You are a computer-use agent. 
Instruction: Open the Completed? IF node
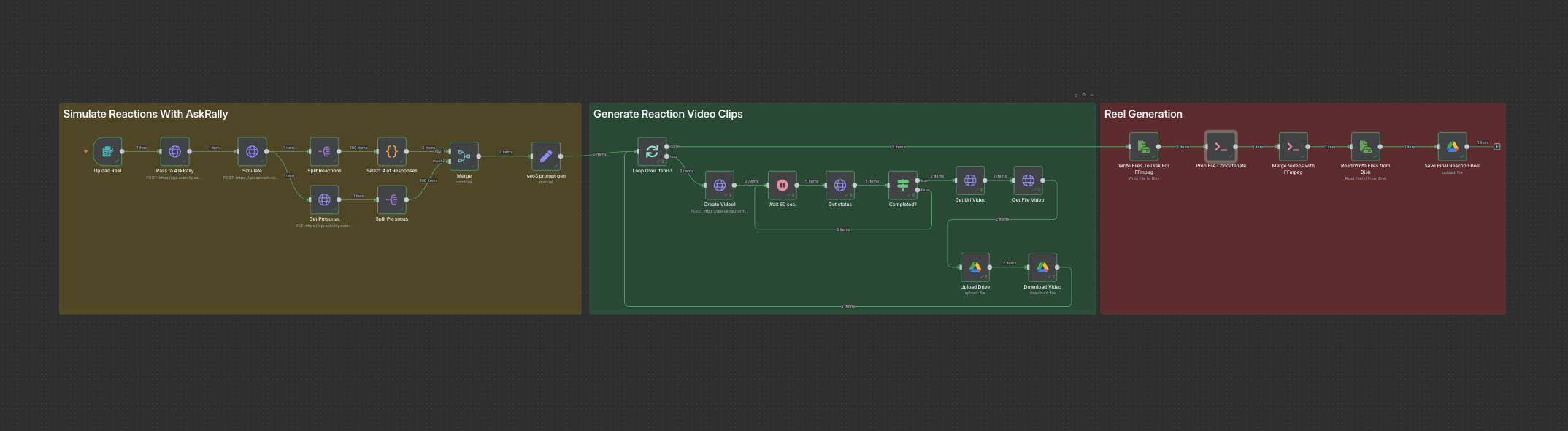coord(903,185)
